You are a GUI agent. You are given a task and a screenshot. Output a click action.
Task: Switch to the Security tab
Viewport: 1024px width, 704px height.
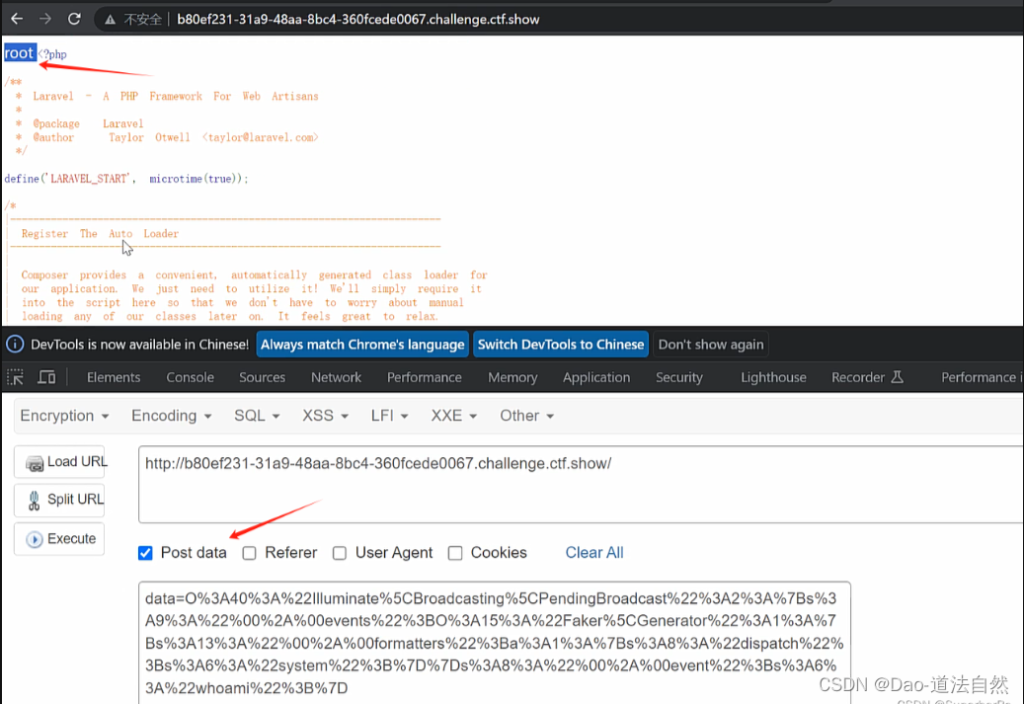coord(679,377)
